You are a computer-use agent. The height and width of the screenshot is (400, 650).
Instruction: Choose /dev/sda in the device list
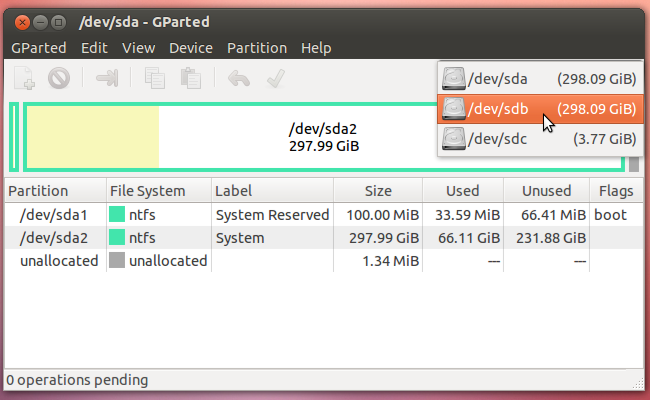point(540,79)
